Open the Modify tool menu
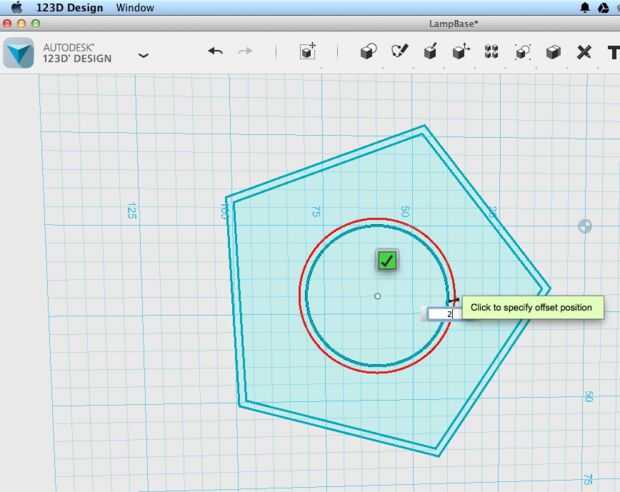Screen dimensions: 620x492 (461, 52)
